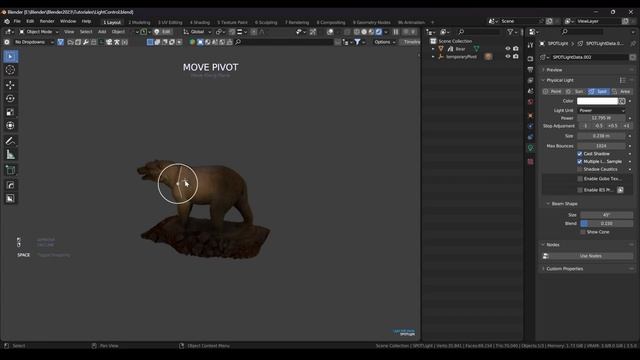Select the Cursor tool
The width and height of the screenshot is (640, 360).
pos(10,70)
